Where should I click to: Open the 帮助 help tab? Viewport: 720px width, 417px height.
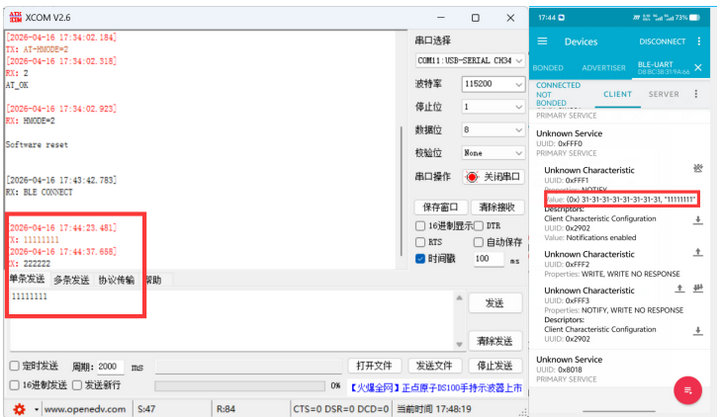pos(154,280)
